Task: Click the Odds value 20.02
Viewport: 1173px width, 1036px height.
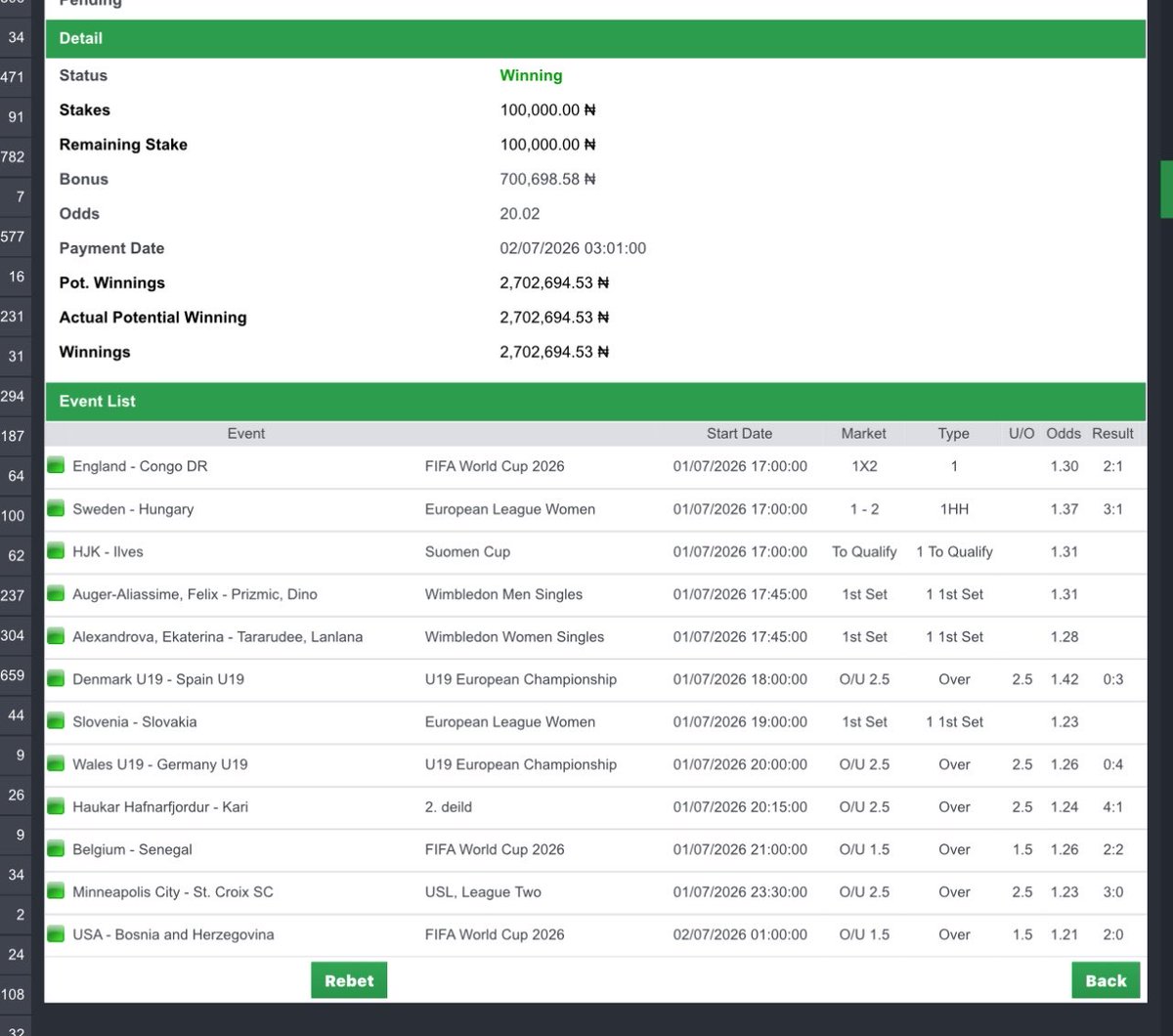Action: 520,213
